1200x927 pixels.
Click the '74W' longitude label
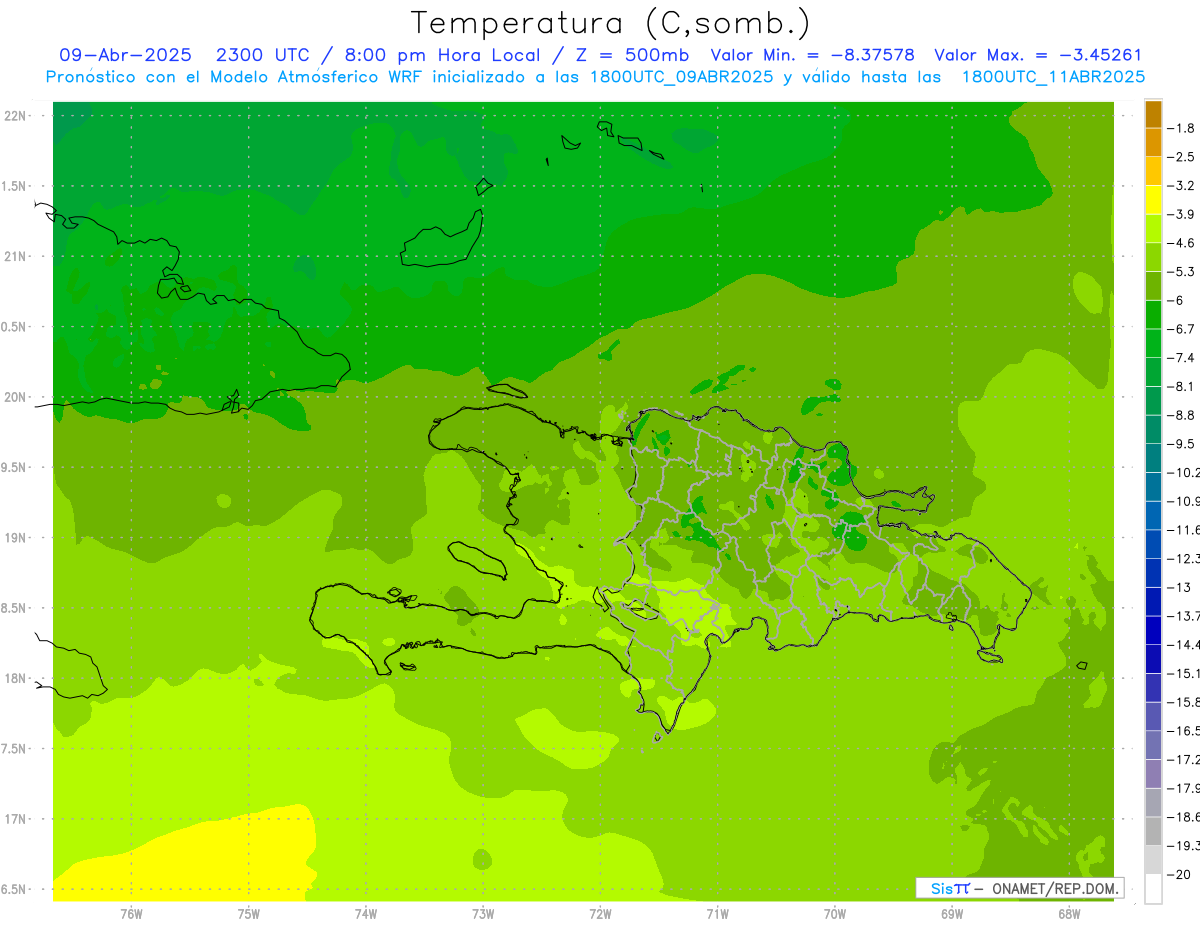(x=366, y=914)
